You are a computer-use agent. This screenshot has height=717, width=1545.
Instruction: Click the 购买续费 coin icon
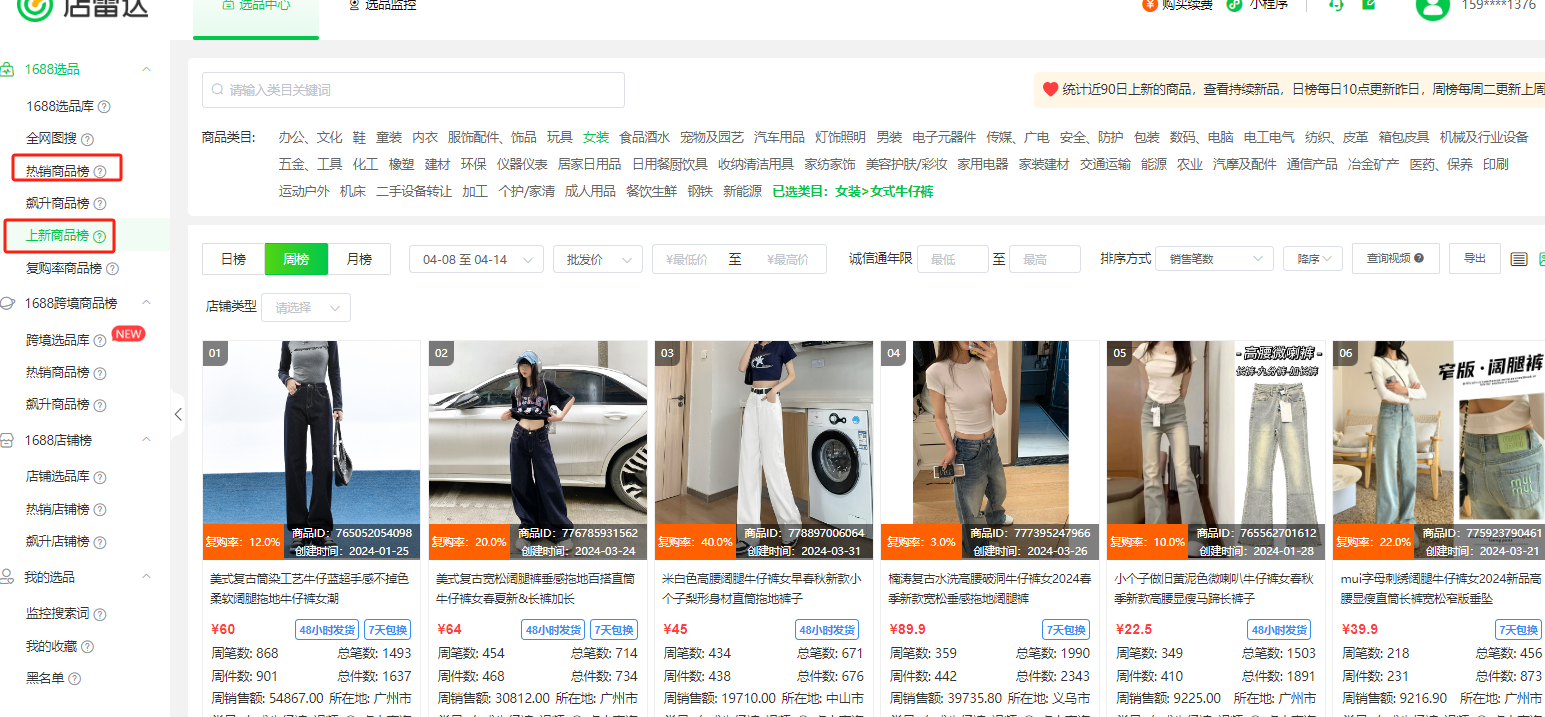click(x=1150, y=5)
